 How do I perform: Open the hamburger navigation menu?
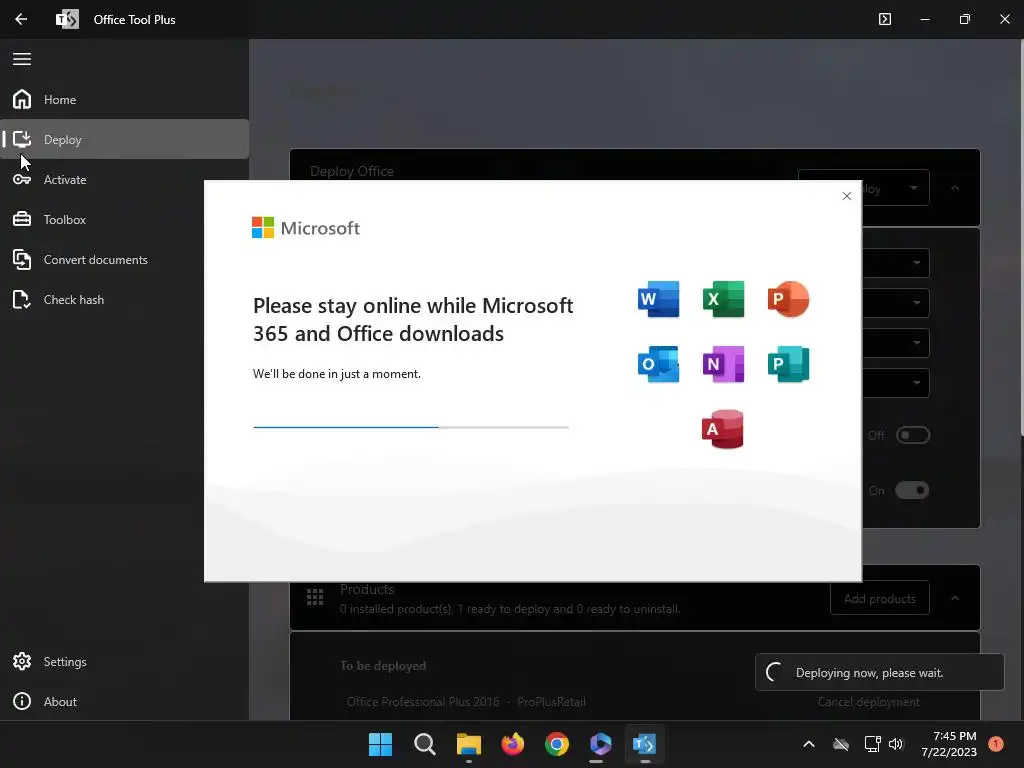22,59
